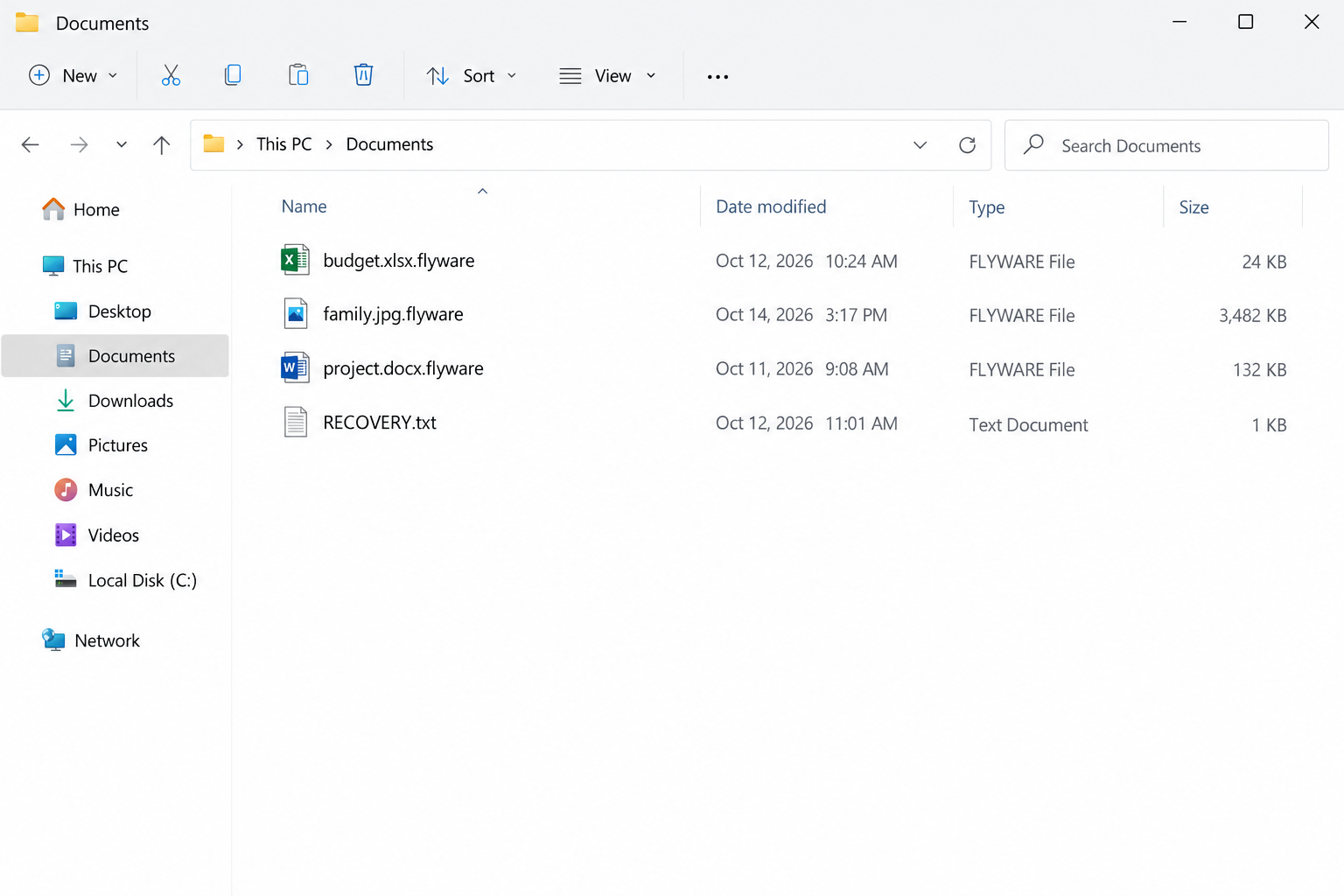Select the RECOVERY.txt file name
Viewport: 1344px width, 896px height.
click(x=380, y=423)
